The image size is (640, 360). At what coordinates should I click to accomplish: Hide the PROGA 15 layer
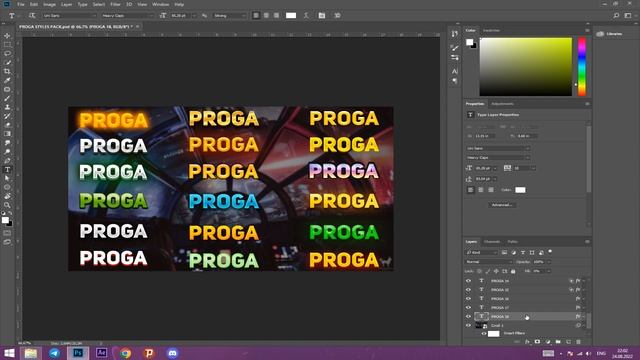tap(468, 290)
